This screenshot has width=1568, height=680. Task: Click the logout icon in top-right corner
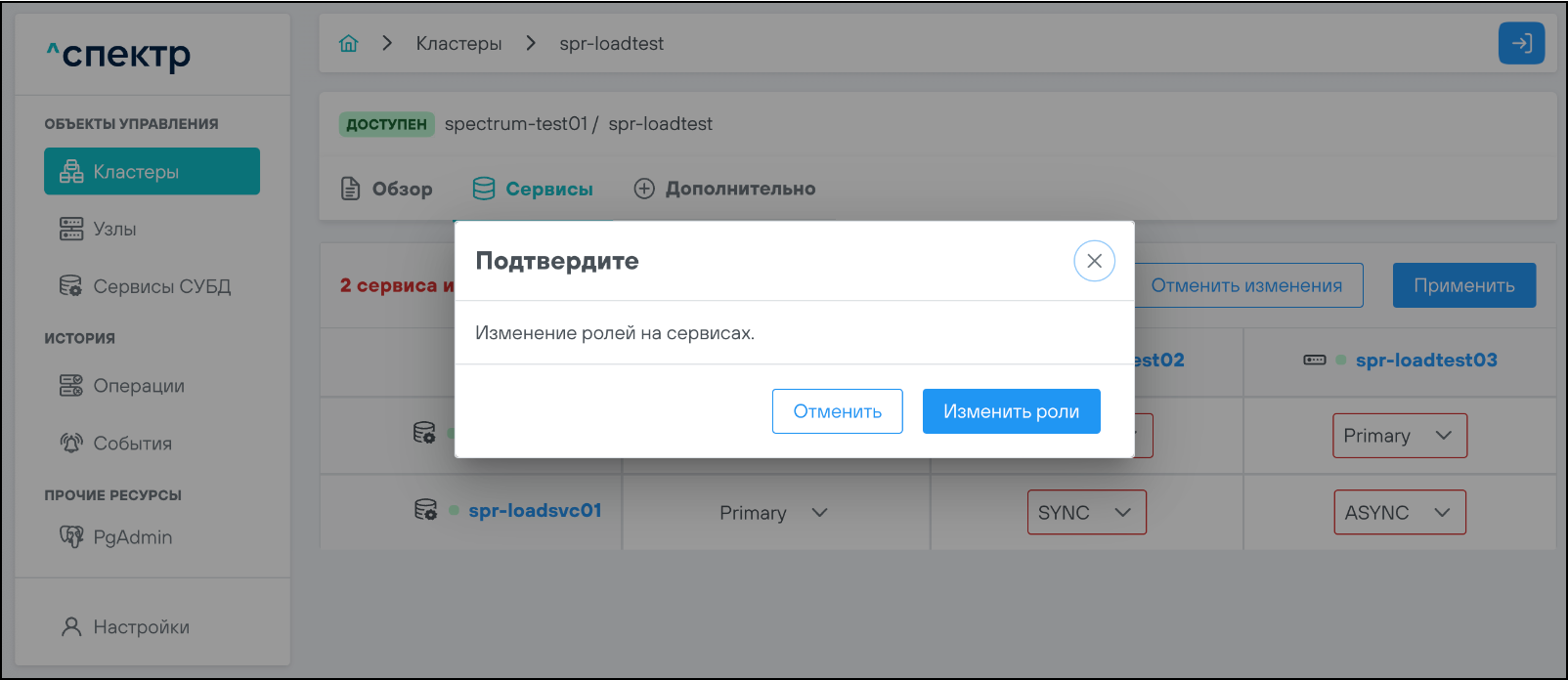point(1521,44)
